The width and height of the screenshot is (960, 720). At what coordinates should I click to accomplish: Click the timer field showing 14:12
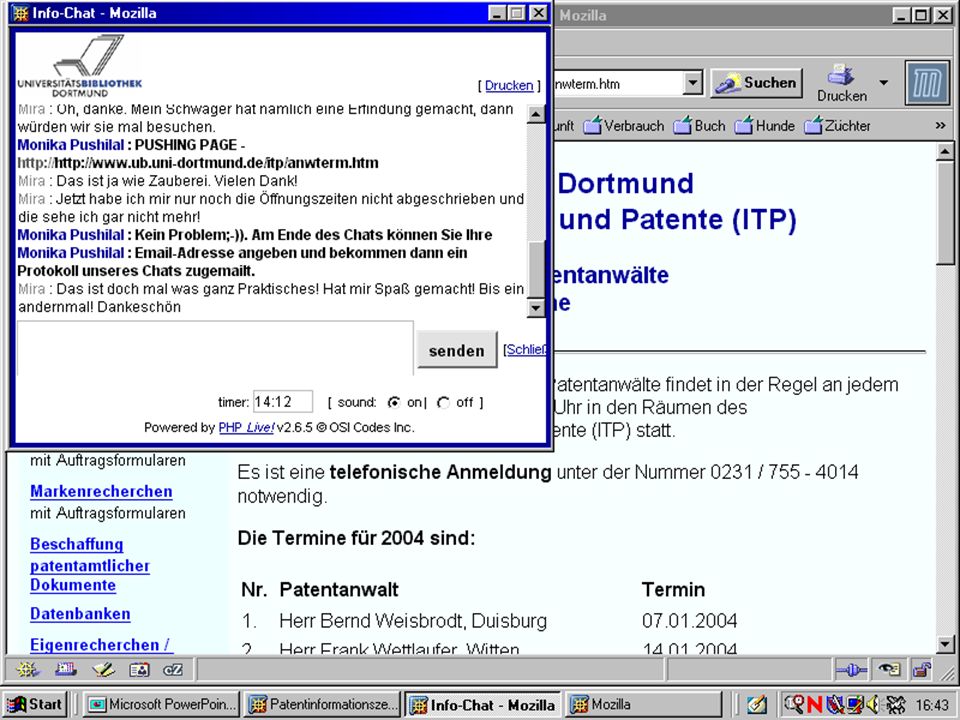(283, 402)
